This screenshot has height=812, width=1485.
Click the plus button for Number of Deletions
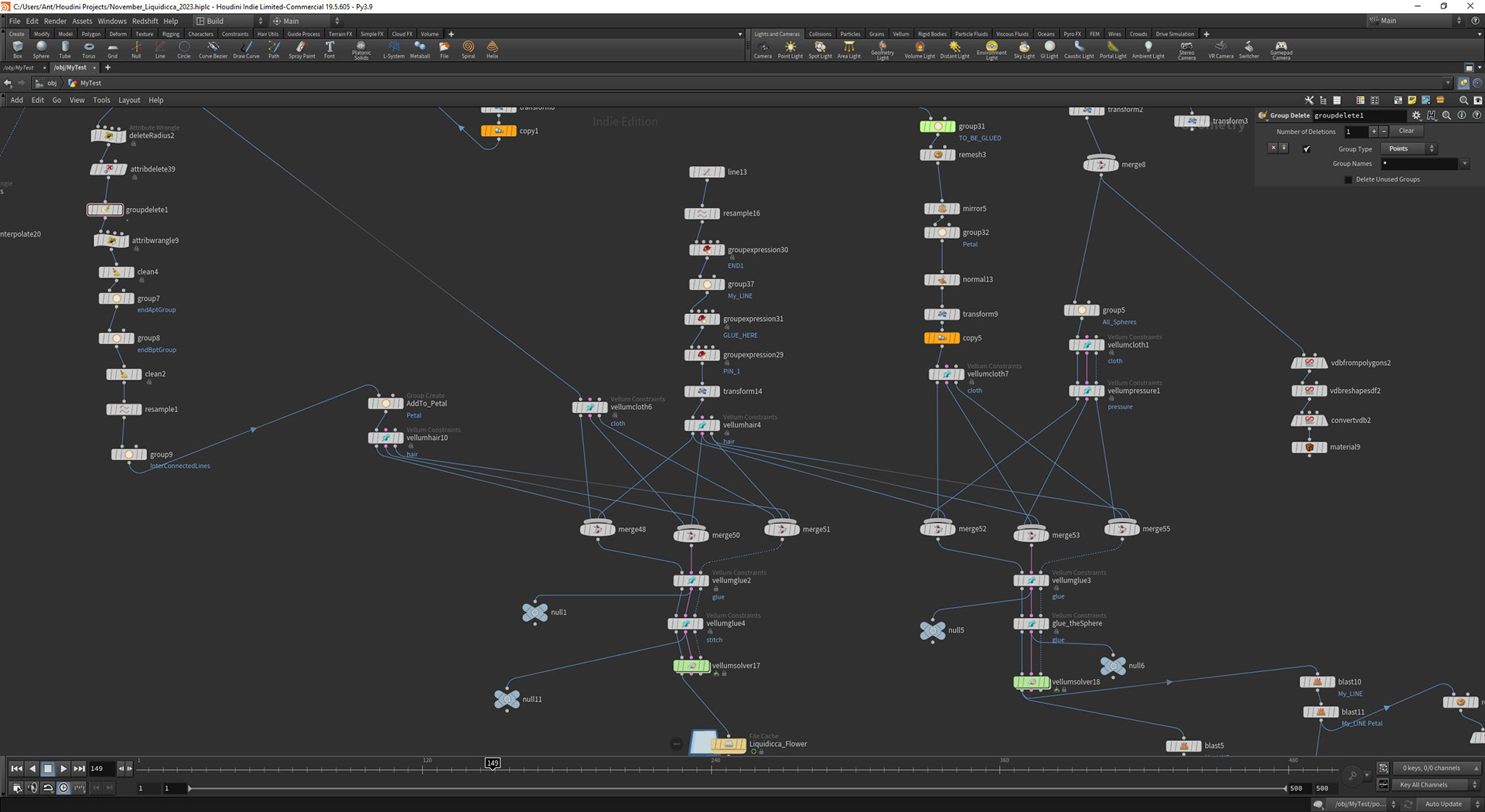pyautogui.click(x=1374, y=131)
